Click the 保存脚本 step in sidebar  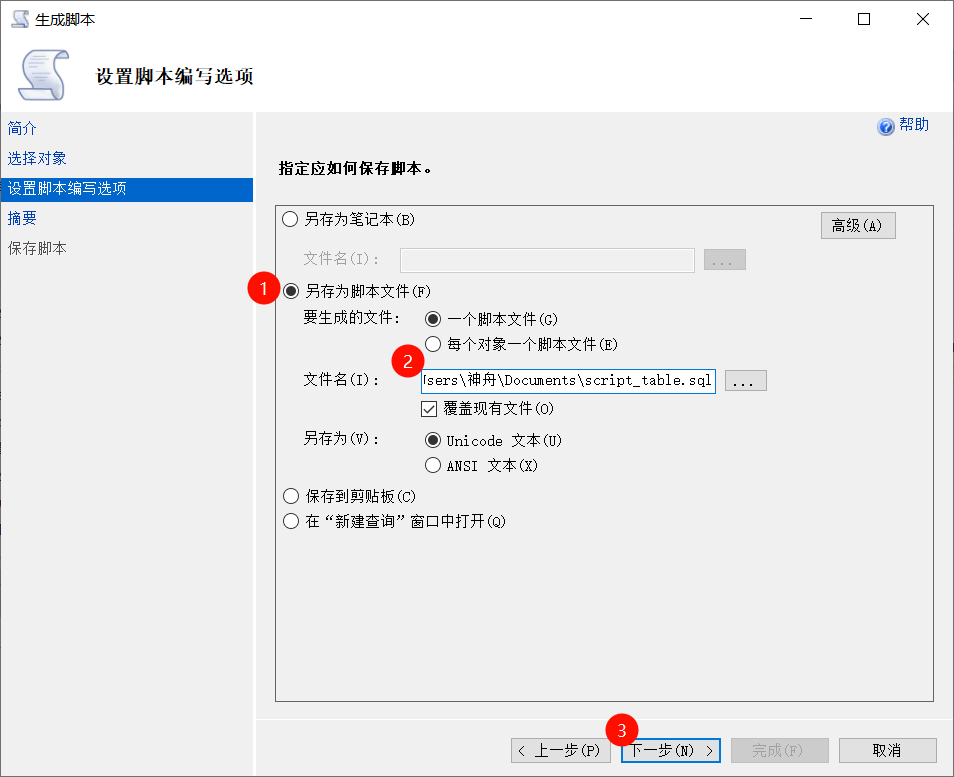coord(37,248)
